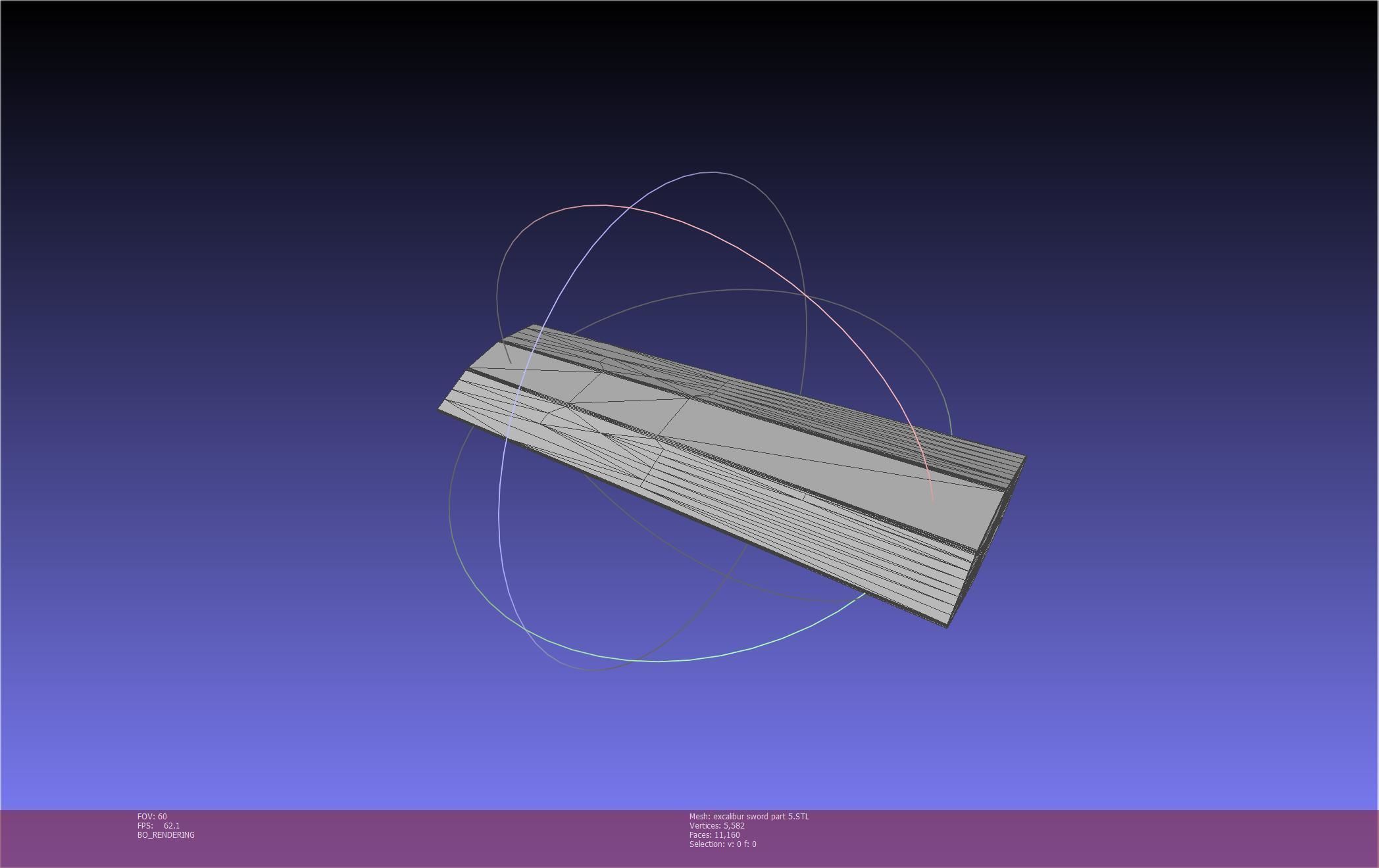Click the BO_RENDERING status text
This screenshot has height=868, width=1379.
pyautogui.click(x=166, y=834)
